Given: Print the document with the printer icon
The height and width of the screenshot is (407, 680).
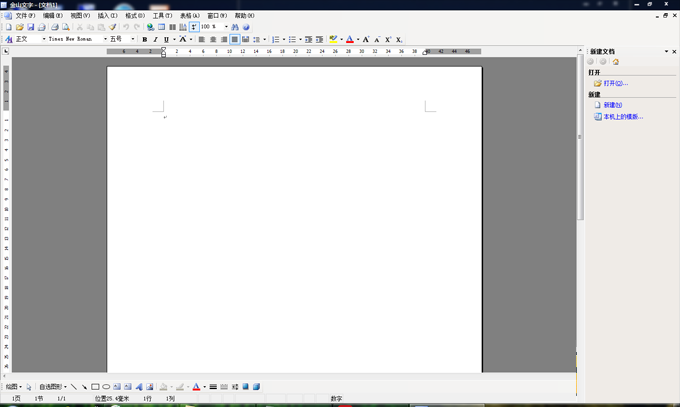Looking at the screenshot, I should 55,27.
